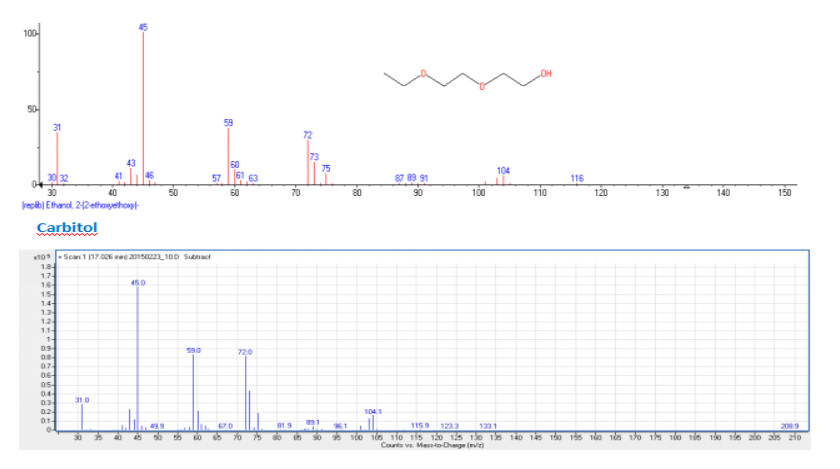840x469 pixels.
Task: Click the 104.1 peak in the scan spectrum
Action: [373, 422]
